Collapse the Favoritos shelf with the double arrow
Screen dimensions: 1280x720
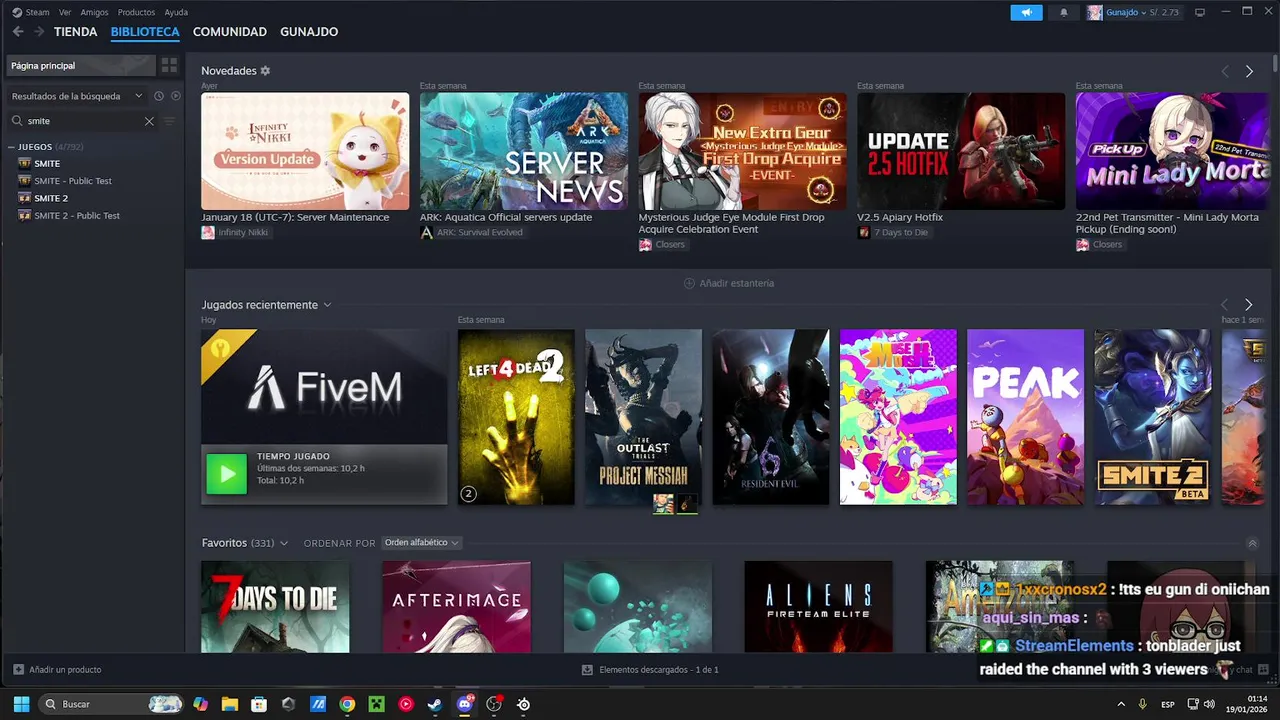click(1252, 543)
